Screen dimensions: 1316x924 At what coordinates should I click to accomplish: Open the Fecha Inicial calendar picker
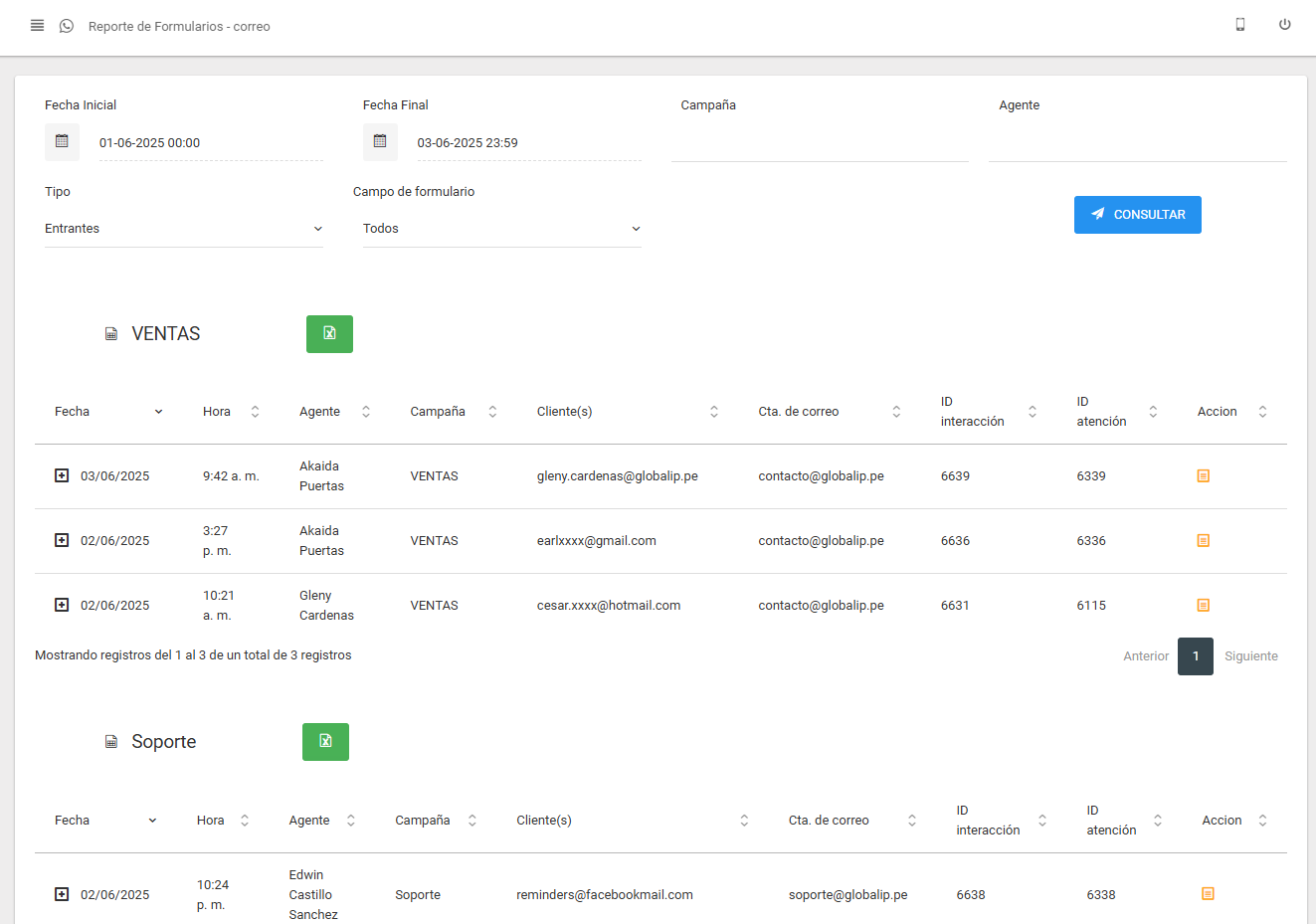[x=62, y=142]
